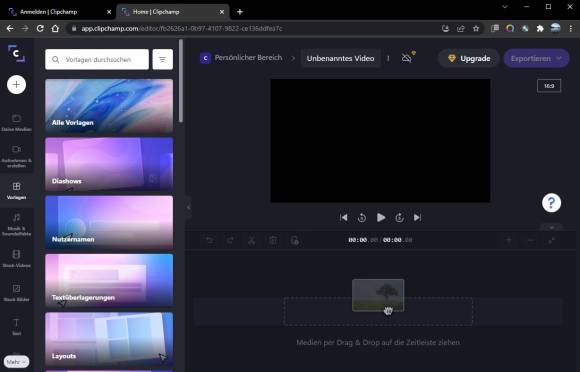Go forward in the browser
580x372 pixels.
[x=25, y=28]
